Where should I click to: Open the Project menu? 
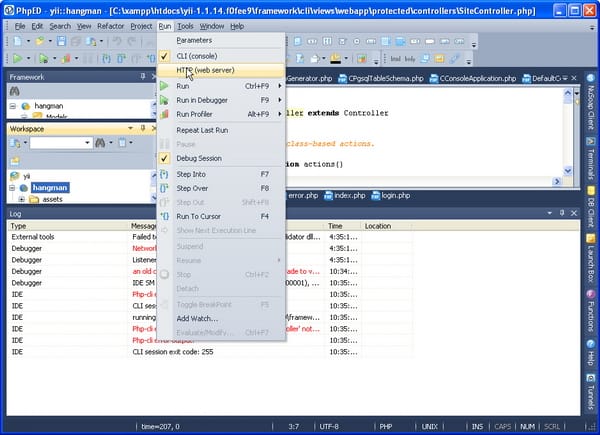pos(141,26)
